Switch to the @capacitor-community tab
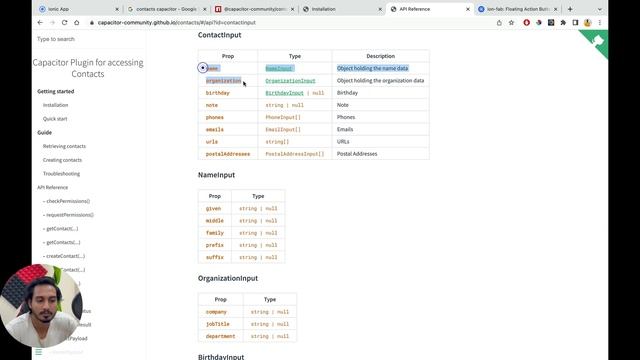Screen dimensions: 640x360 click(x=254, y=9)
